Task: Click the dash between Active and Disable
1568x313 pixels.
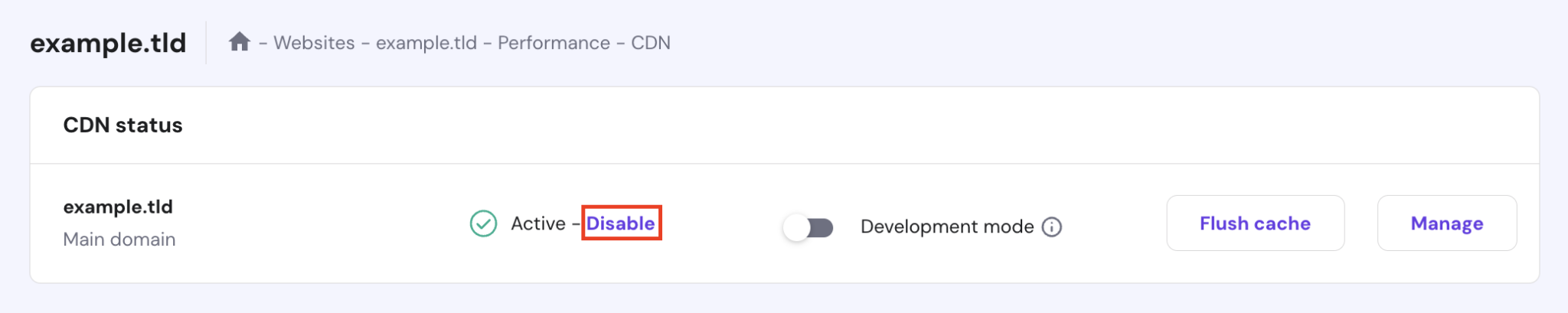Action: (x=576, y=224)
